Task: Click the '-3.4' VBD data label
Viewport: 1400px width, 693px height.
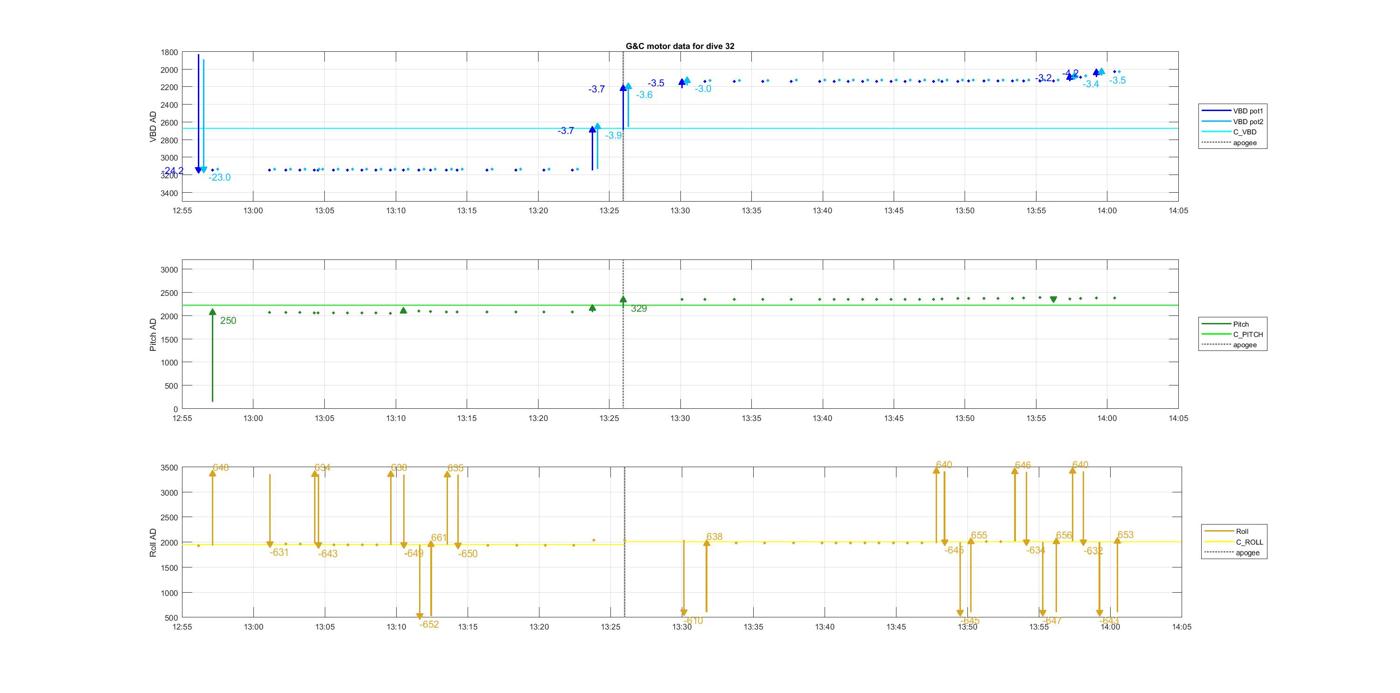Action: (1090, 84)
